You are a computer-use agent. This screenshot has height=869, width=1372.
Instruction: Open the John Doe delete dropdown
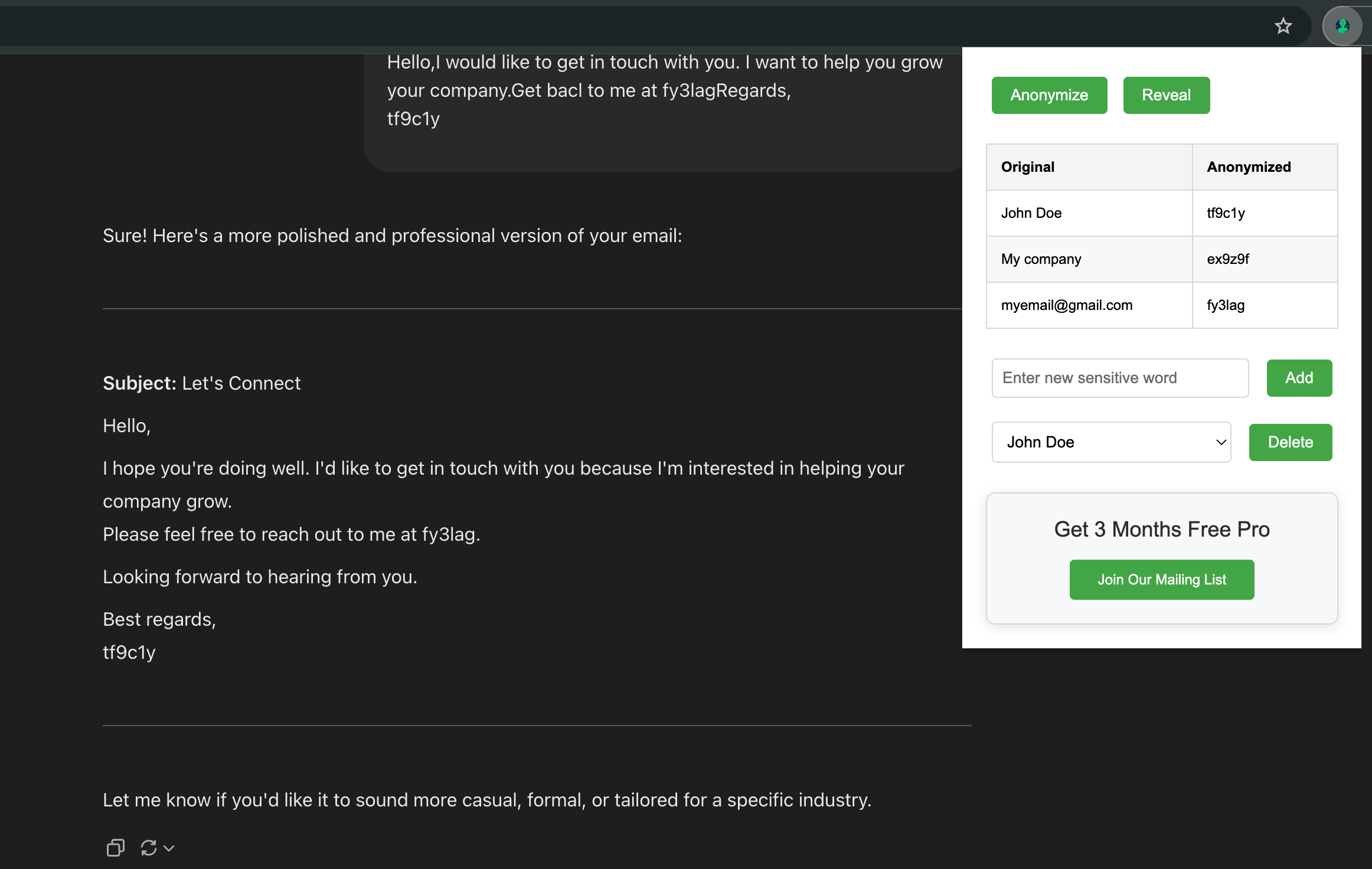tap(1111, 442)
